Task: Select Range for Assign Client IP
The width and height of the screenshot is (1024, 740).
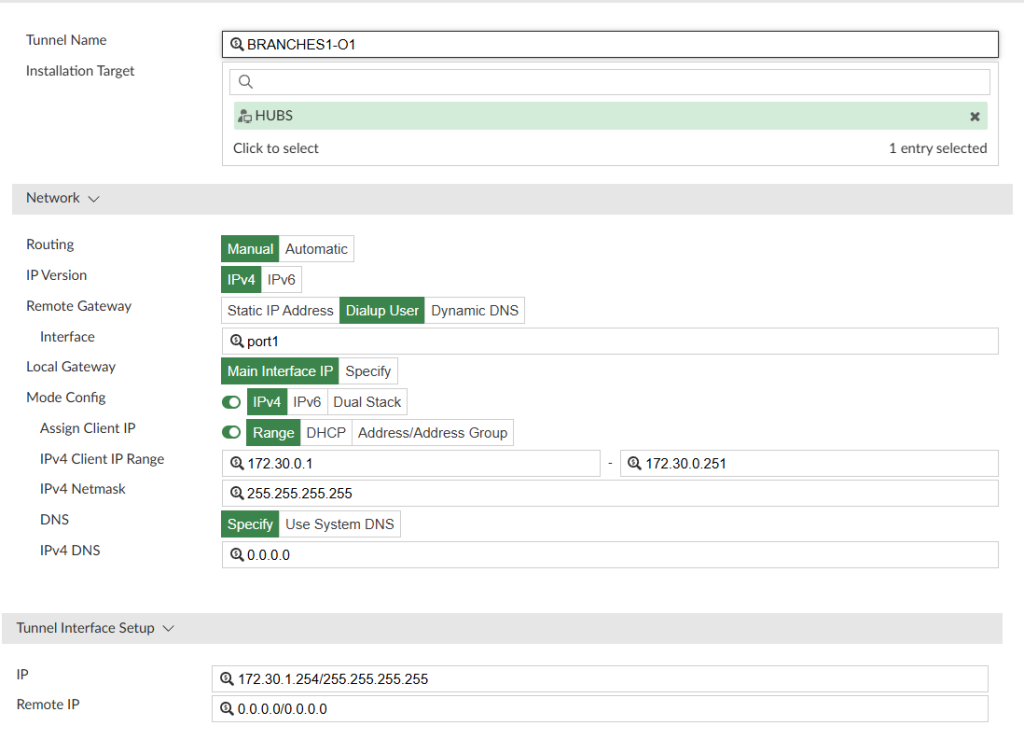Action: coord(274,432)
